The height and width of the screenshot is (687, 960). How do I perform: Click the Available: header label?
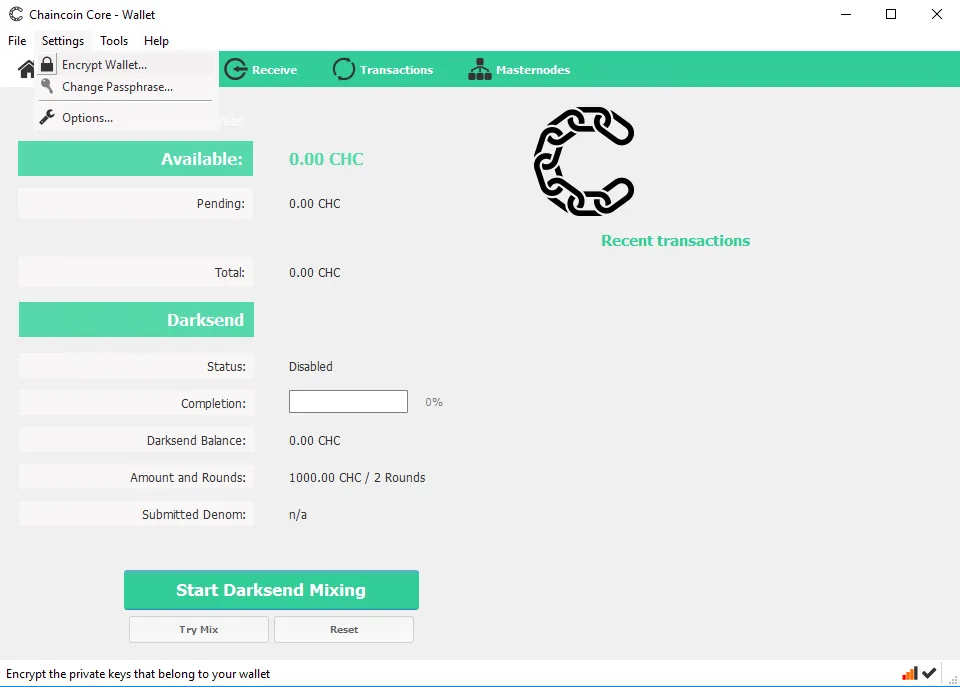(x=135, y=159)
